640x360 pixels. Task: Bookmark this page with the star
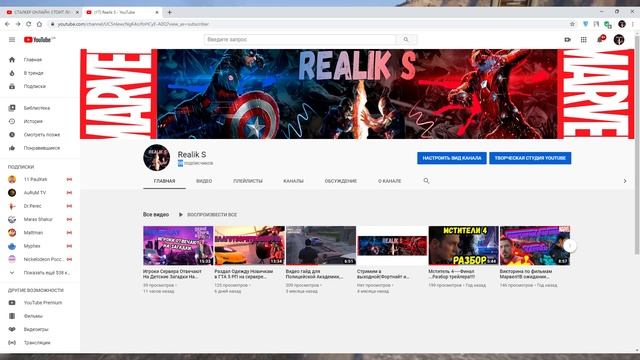[572, 24]
